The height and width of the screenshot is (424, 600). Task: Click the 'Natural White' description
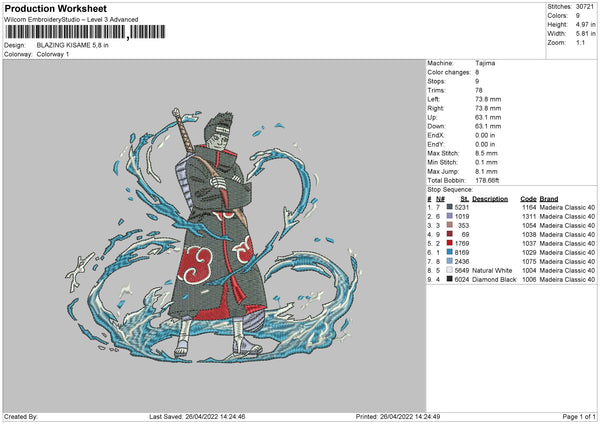[492, 271]
